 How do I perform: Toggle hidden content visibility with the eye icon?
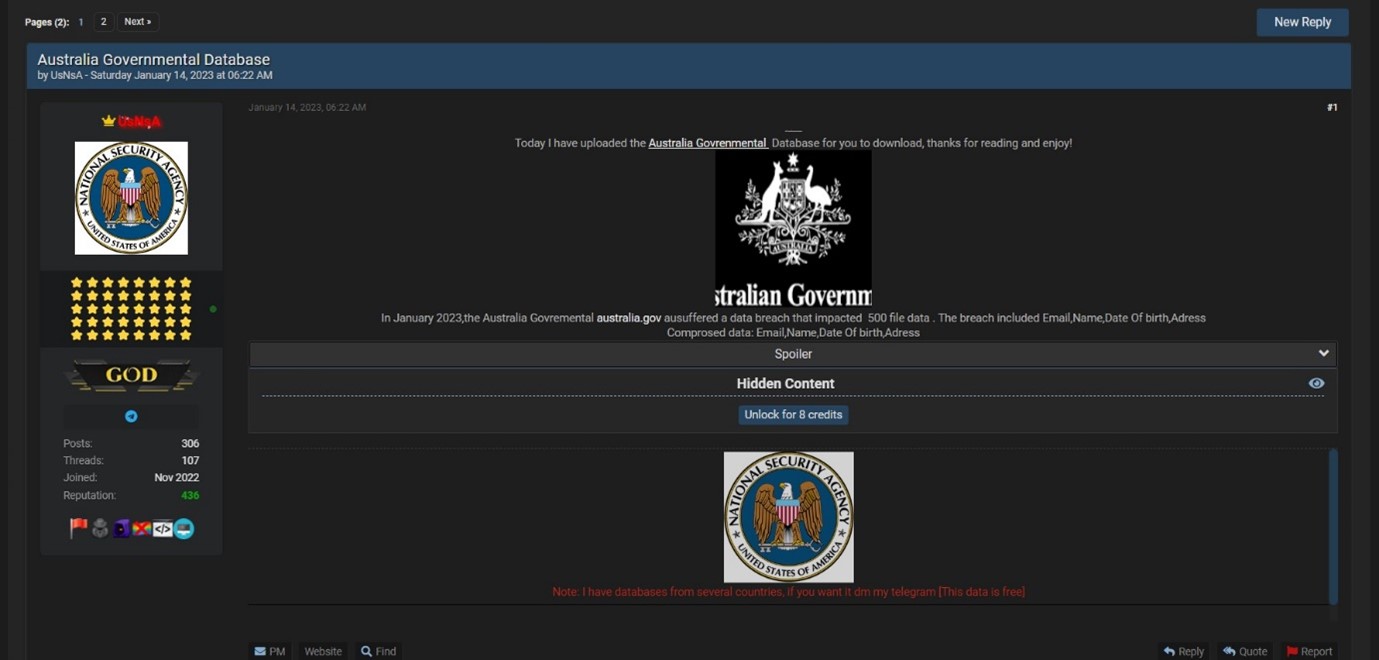(x=1316, y=383)
